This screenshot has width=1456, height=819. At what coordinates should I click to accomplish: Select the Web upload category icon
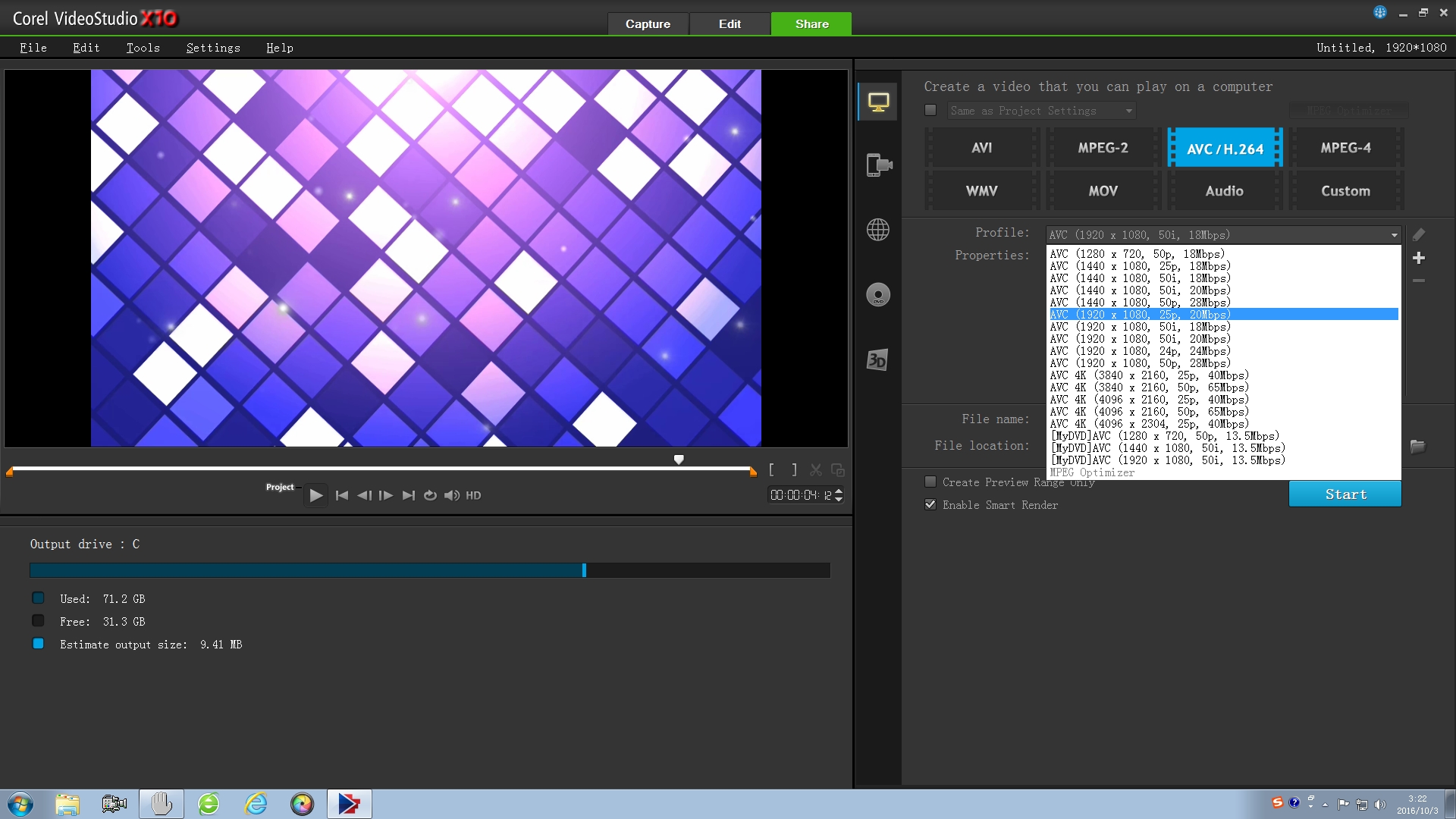point(878,230)
